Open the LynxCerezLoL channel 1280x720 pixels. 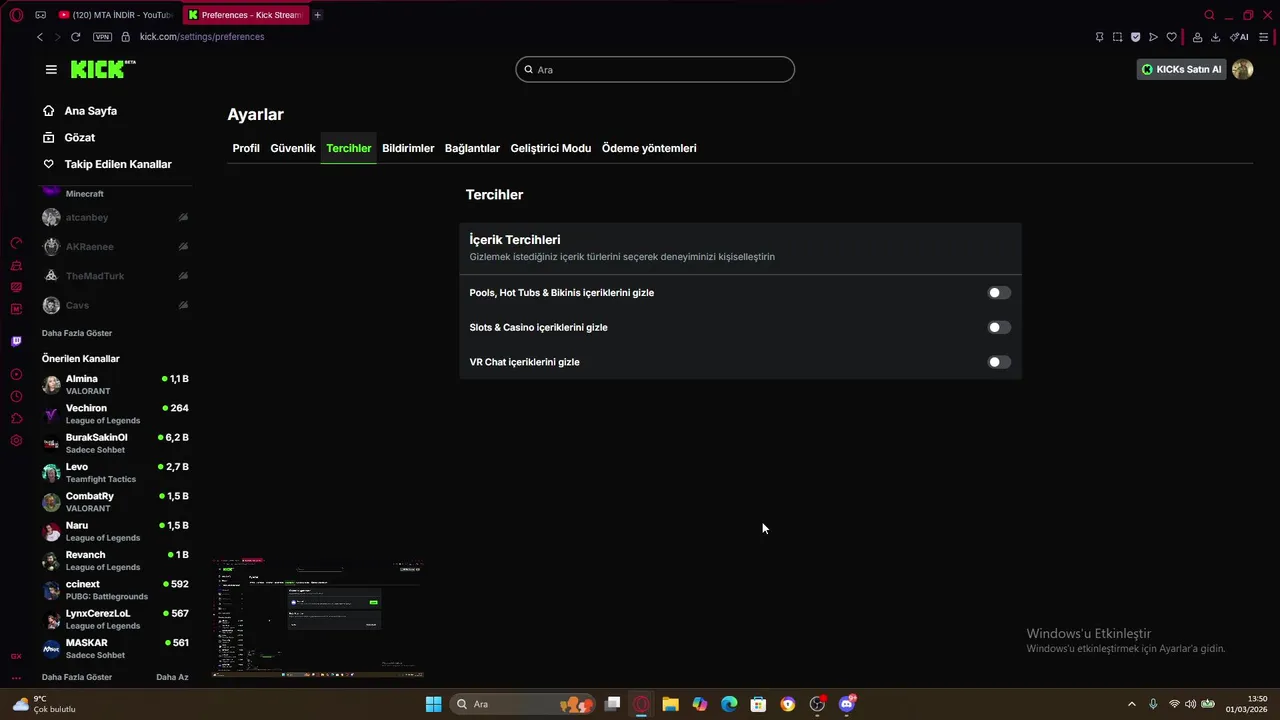pos(115,619)
